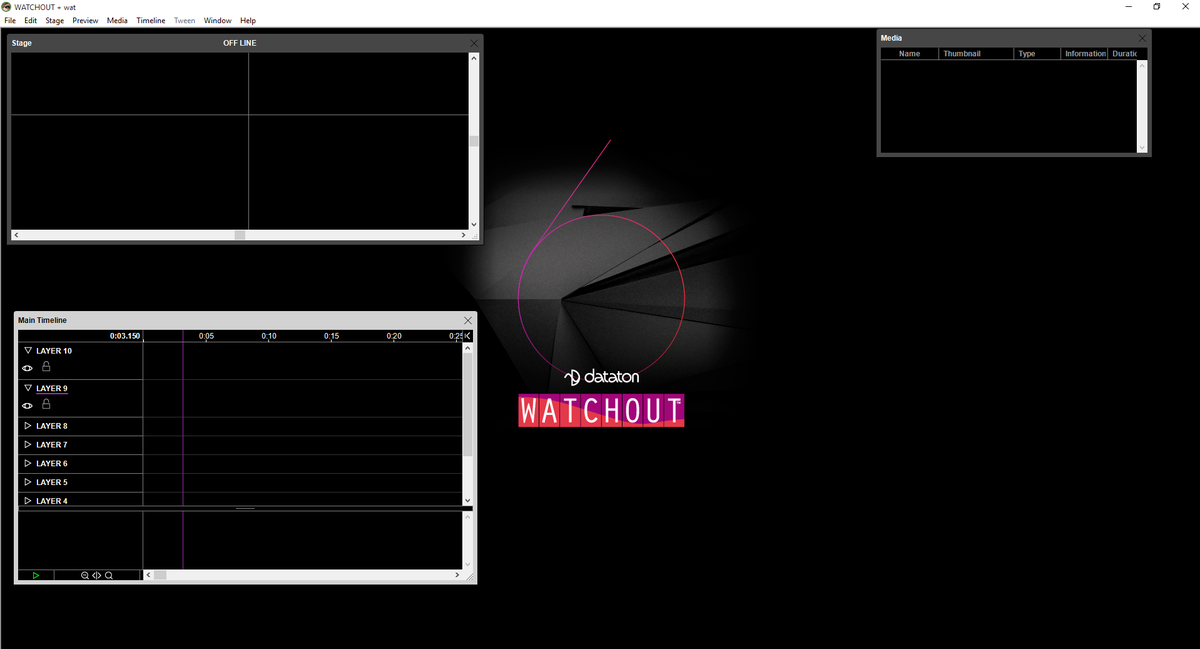Click the timeline layers scroll down arrow
Image resolution: width=1200 pixels, height=649 pixels.
click(x=467, y=499)
